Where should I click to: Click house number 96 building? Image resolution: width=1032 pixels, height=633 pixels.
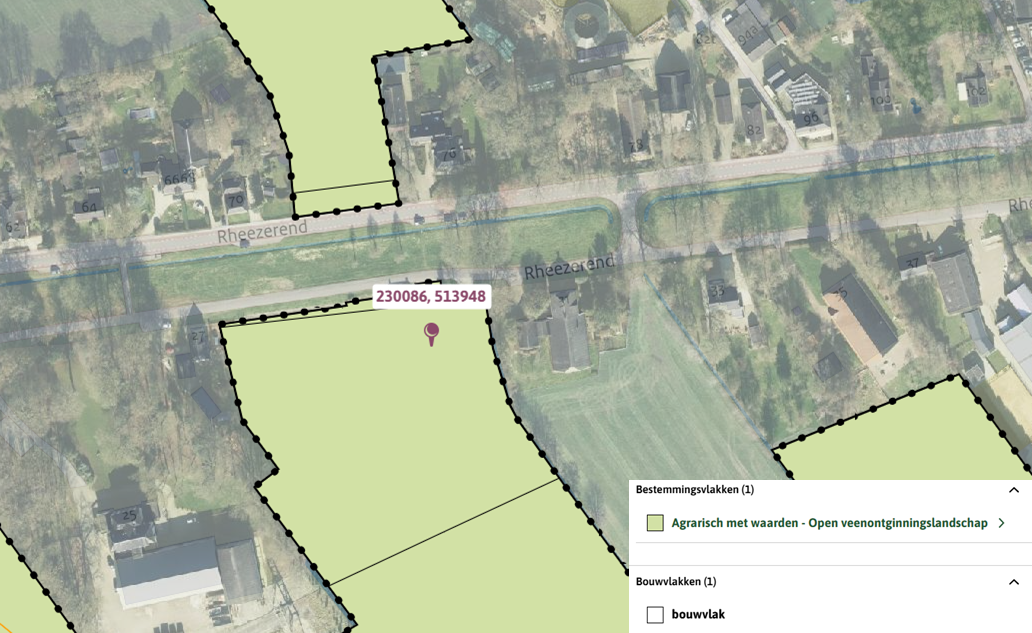pyautogui.click(x=811, y=118)
